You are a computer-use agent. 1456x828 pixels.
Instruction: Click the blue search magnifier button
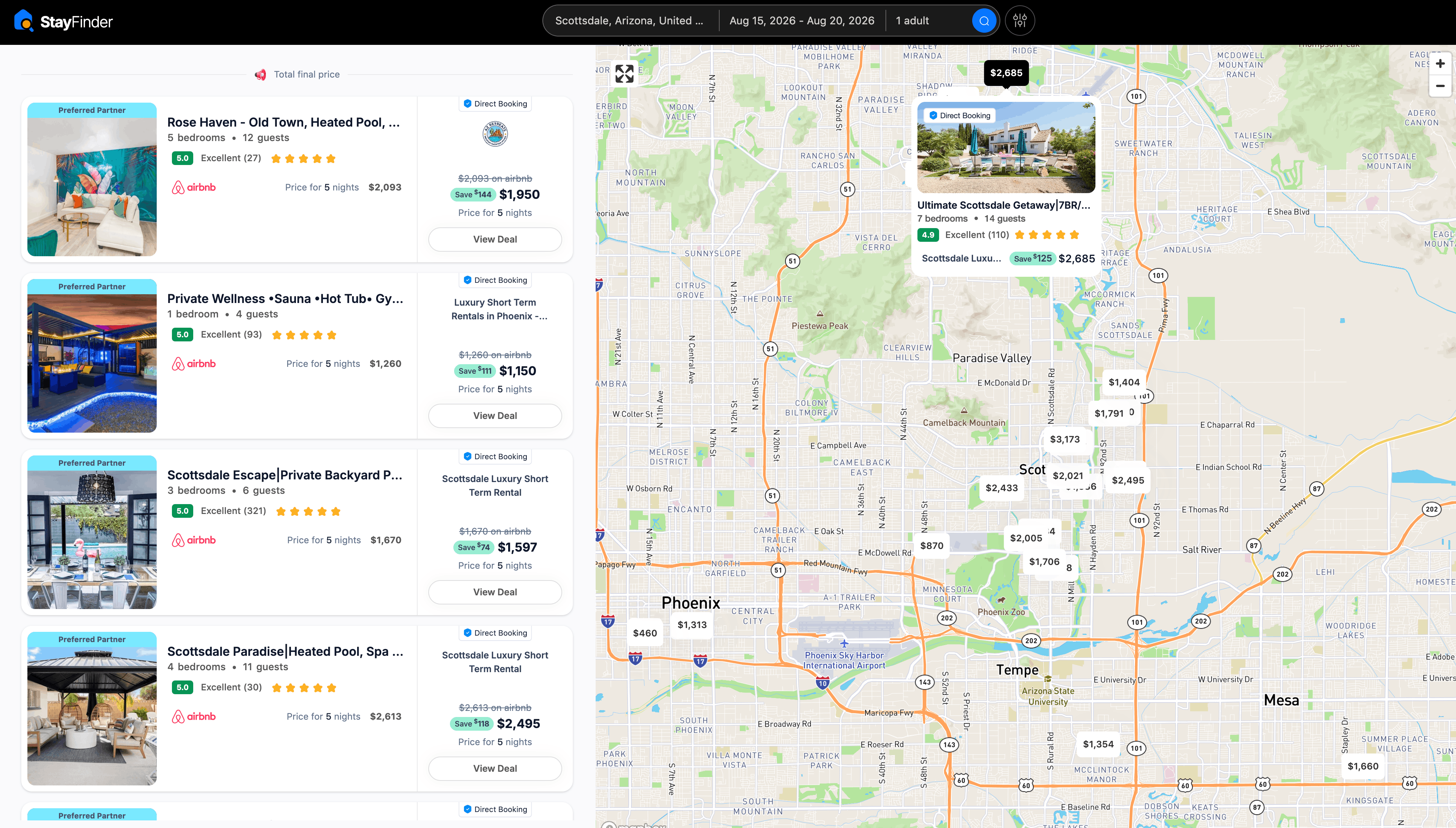984,21
